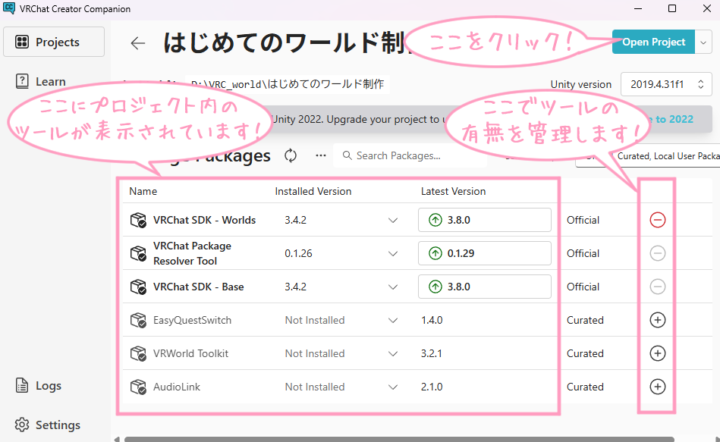Select the EasyQuestSwitch package name
Image resolution: width=720 pixels, height=442 pixels.
(x=192, y=320)
